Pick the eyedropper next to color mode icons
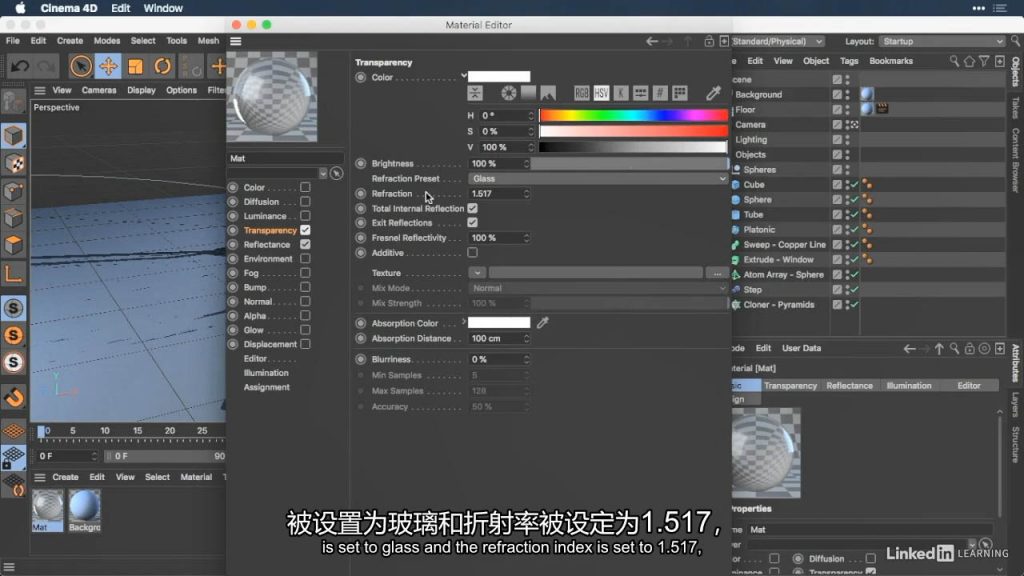The height and width of the screenshot is (576, 1024). coord(713,93)
